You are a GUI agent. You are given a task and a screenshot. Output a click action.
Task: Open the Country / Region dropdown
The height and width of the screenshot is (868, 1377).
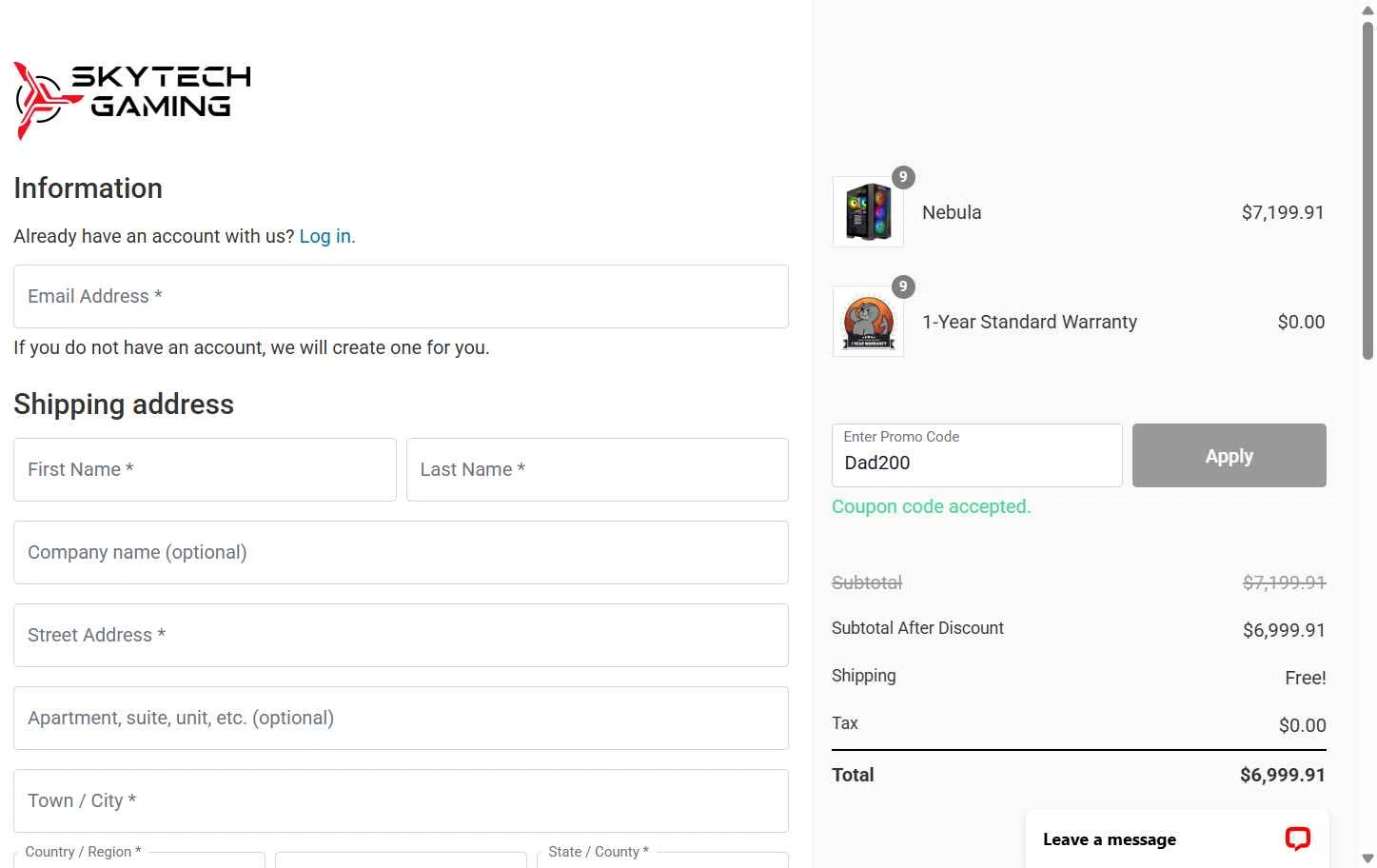(x=139, y=859)
